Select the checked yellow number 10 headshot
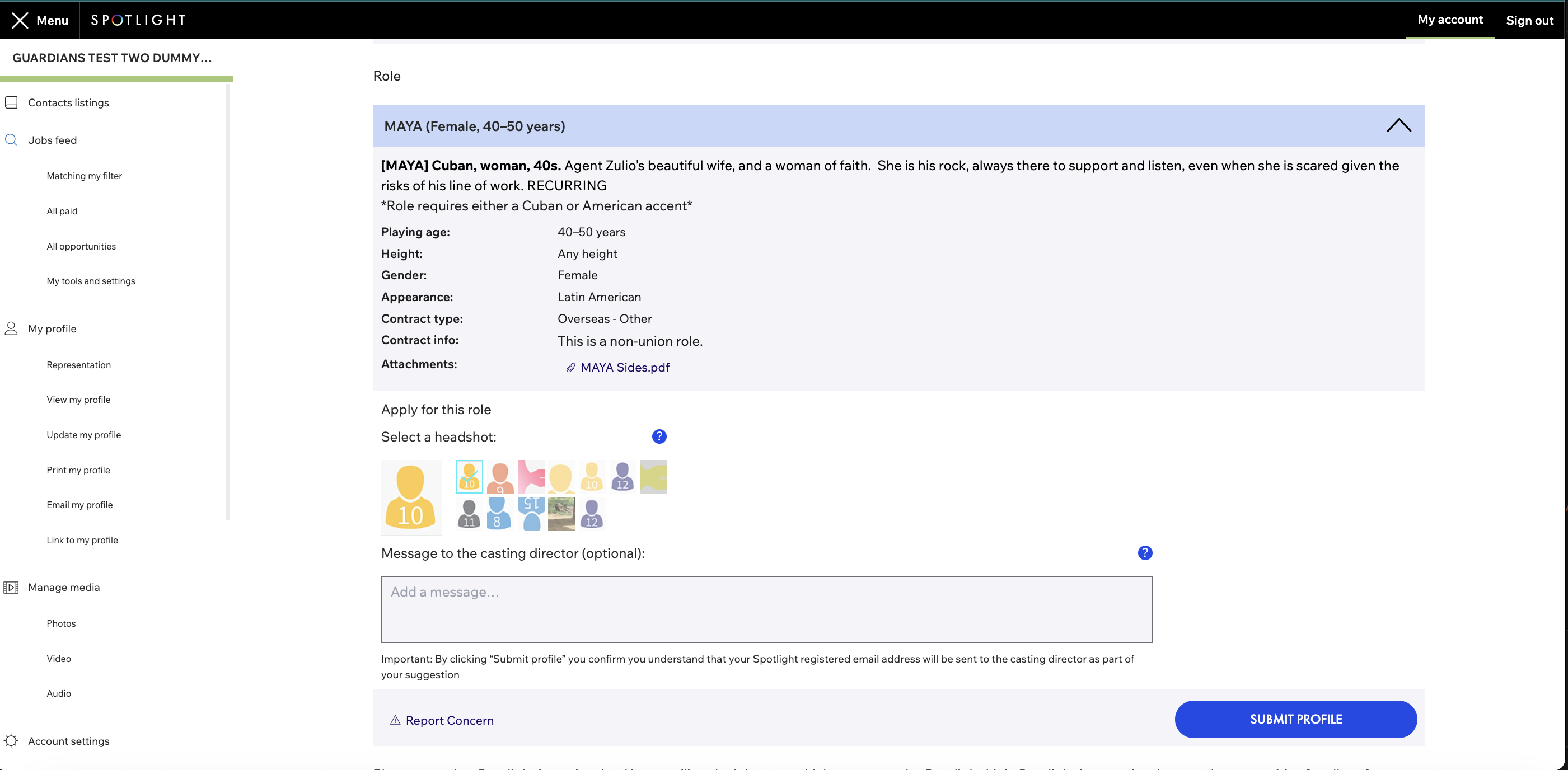1568x770 pixels. click(x=469, y=477)
